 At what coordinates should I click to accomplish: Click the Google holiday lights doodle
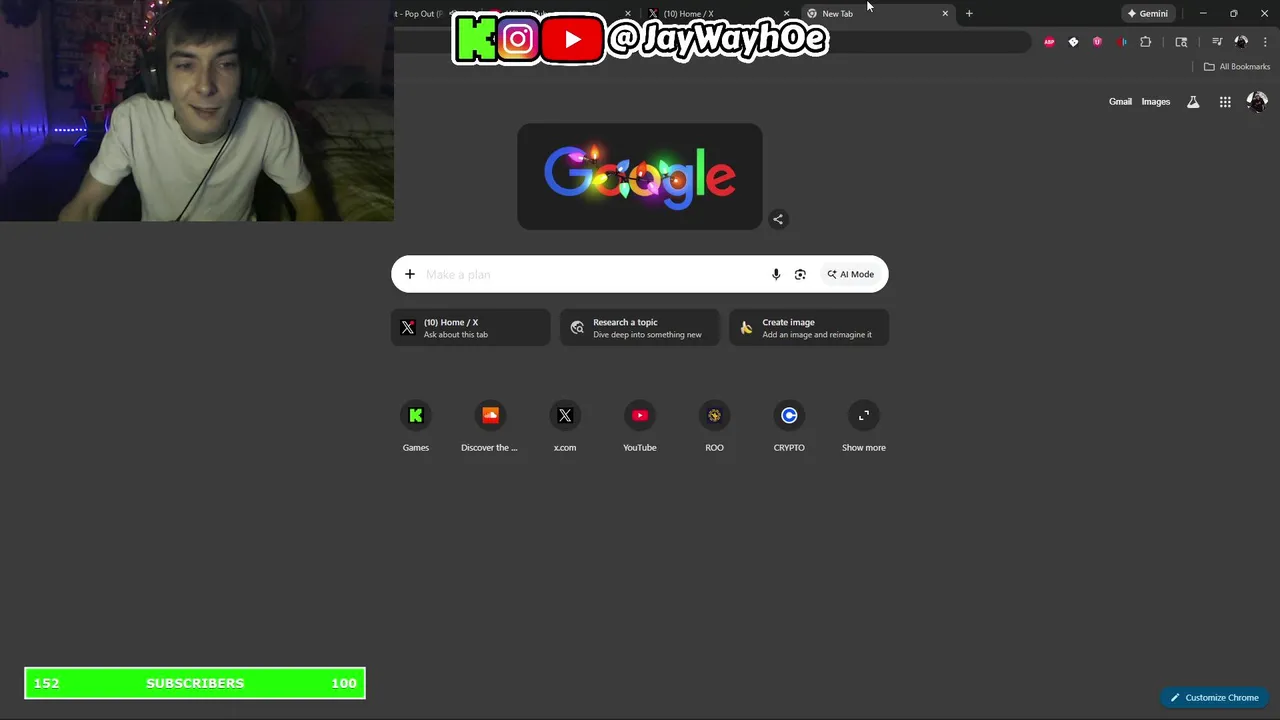click(640, 177)
